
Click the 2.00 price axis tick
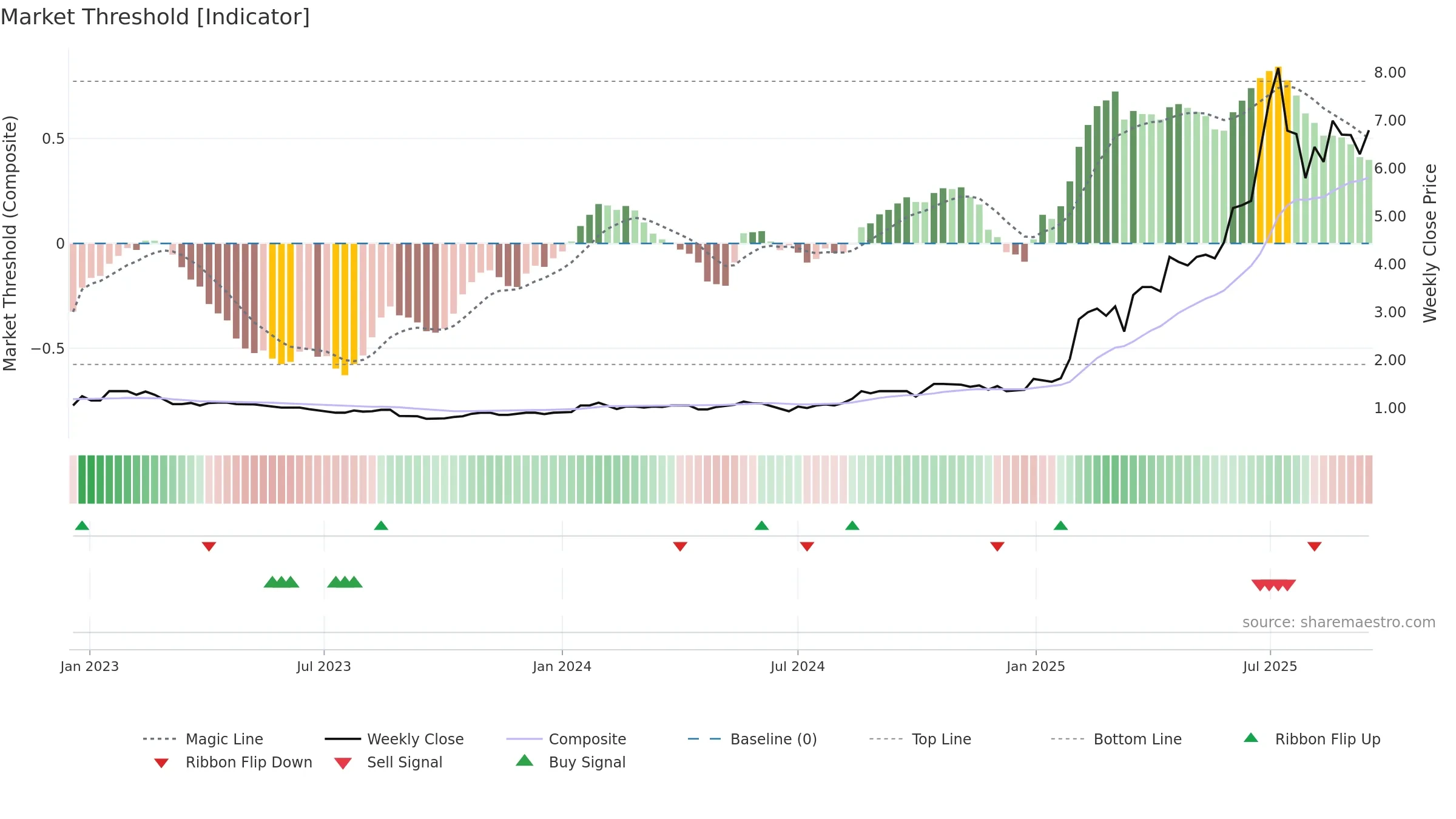click(x=1390, y=360)
